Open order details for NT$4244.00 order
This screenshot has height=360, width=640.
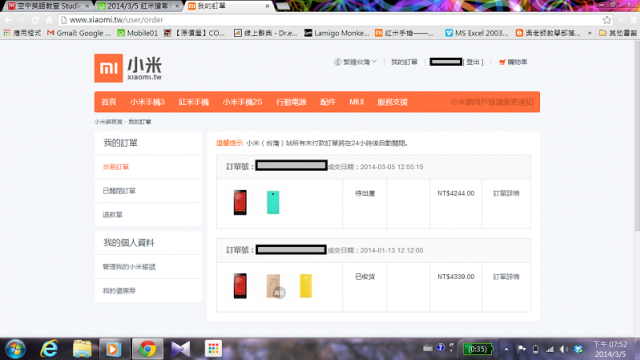click(506, 193)
